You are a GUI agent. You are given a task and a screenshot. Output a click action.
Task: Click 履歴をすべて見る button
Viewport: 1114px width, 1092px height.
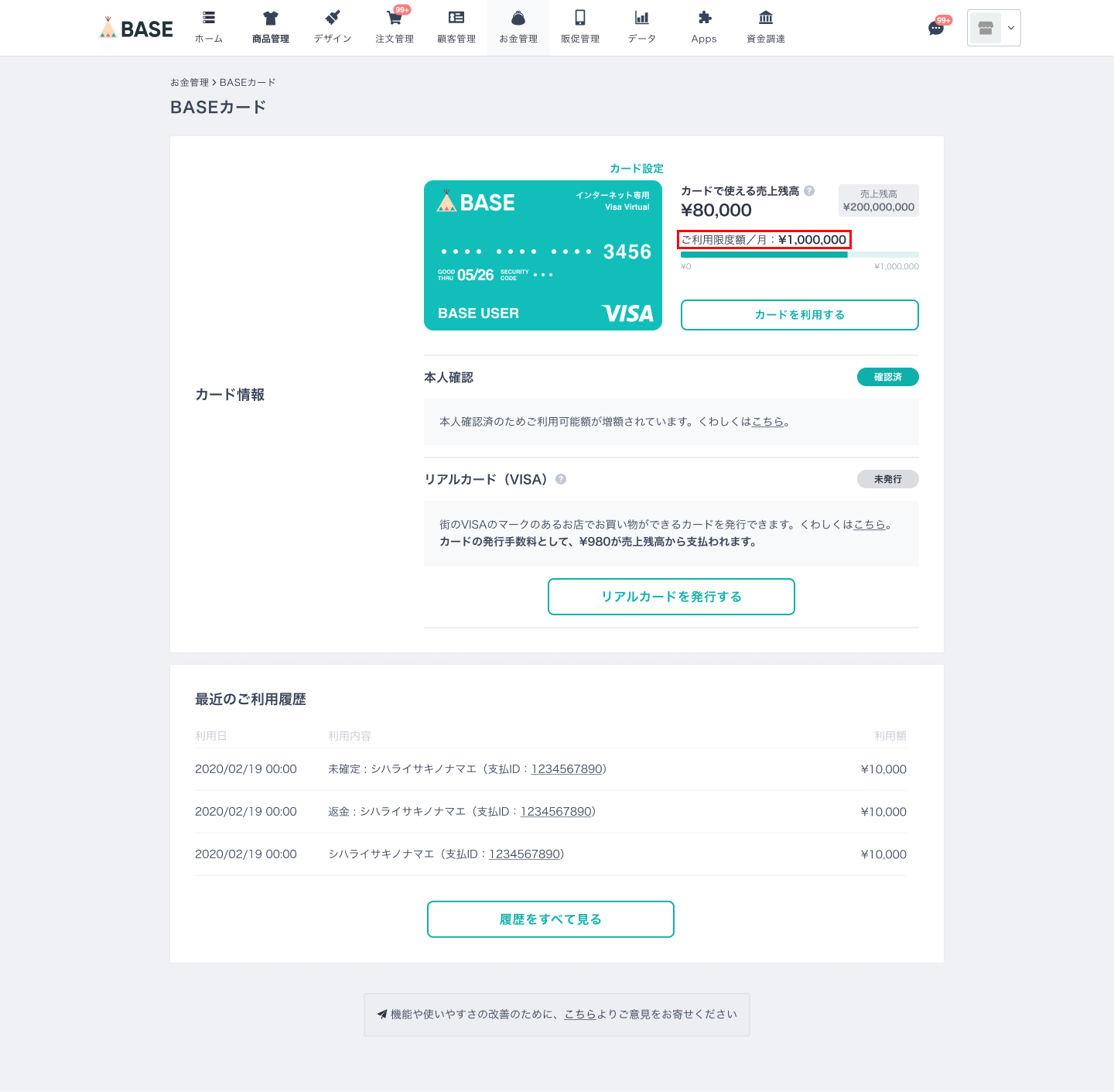[551, 919]
